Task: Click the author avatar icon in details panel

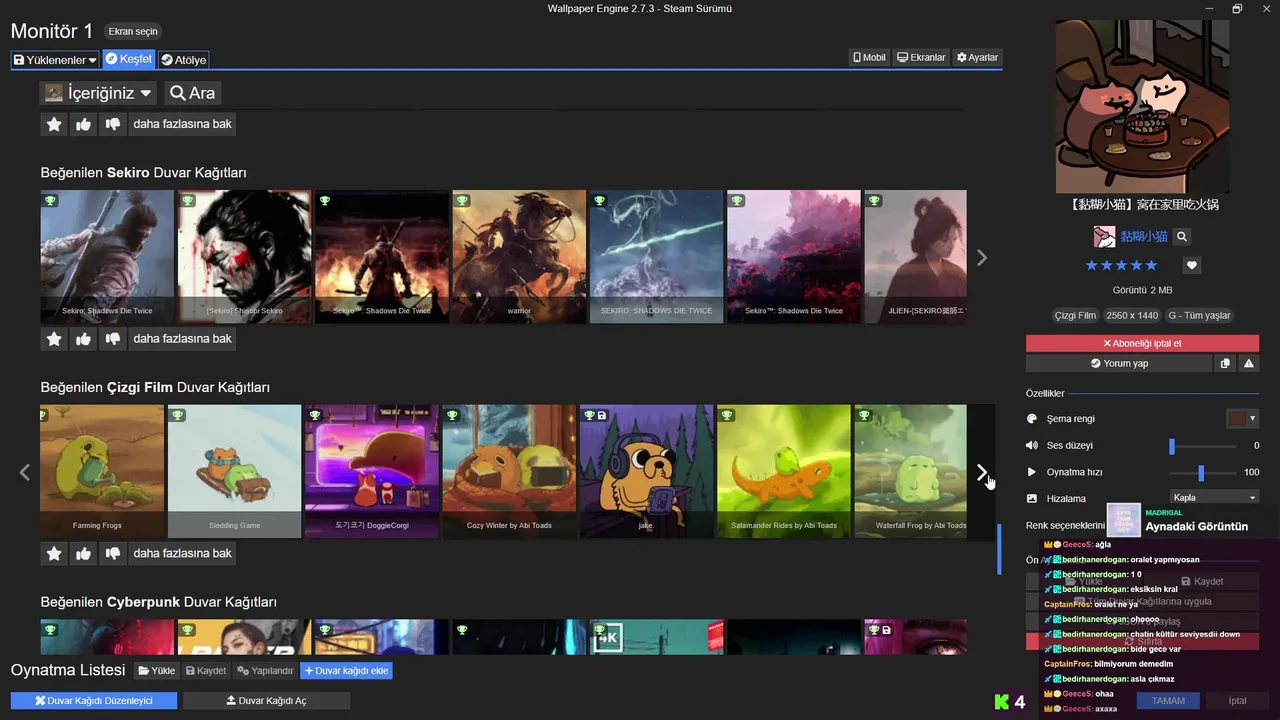Action: [1104, 237]
